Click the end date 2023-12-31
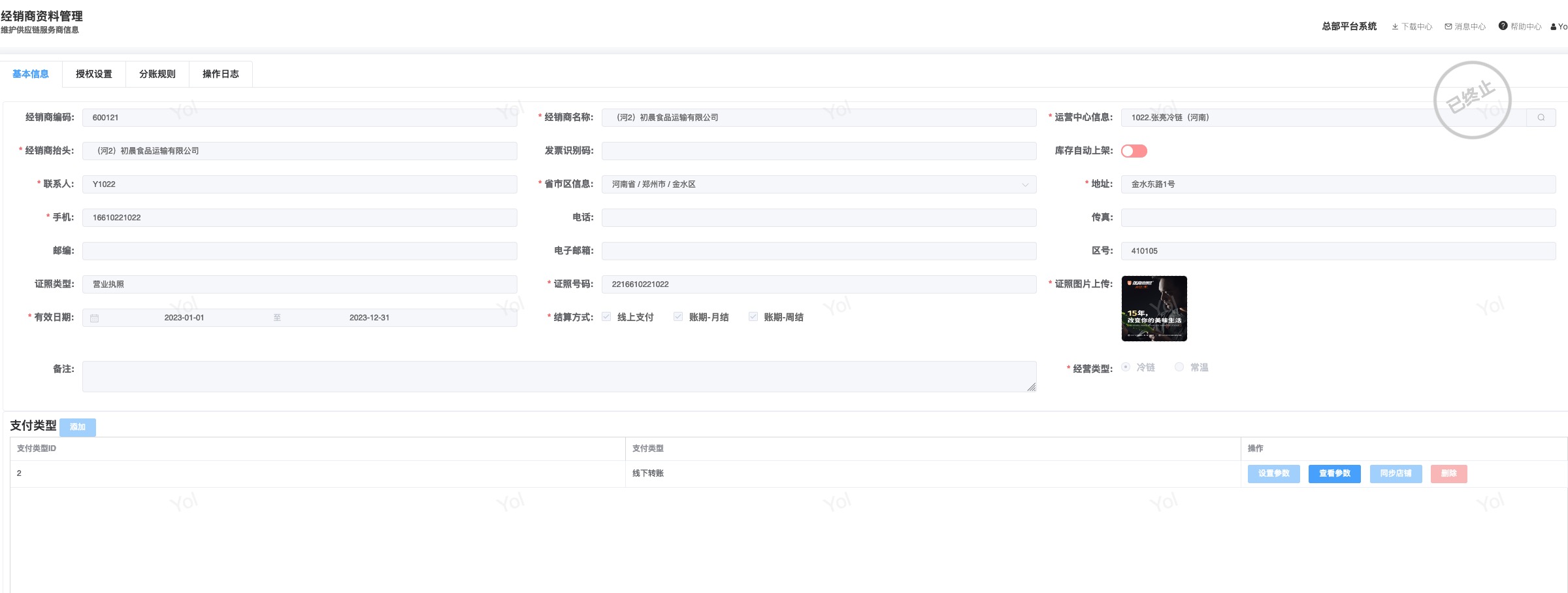This screenshot has height=593, width=1568. pyautogui.click(x=369, y=318)
